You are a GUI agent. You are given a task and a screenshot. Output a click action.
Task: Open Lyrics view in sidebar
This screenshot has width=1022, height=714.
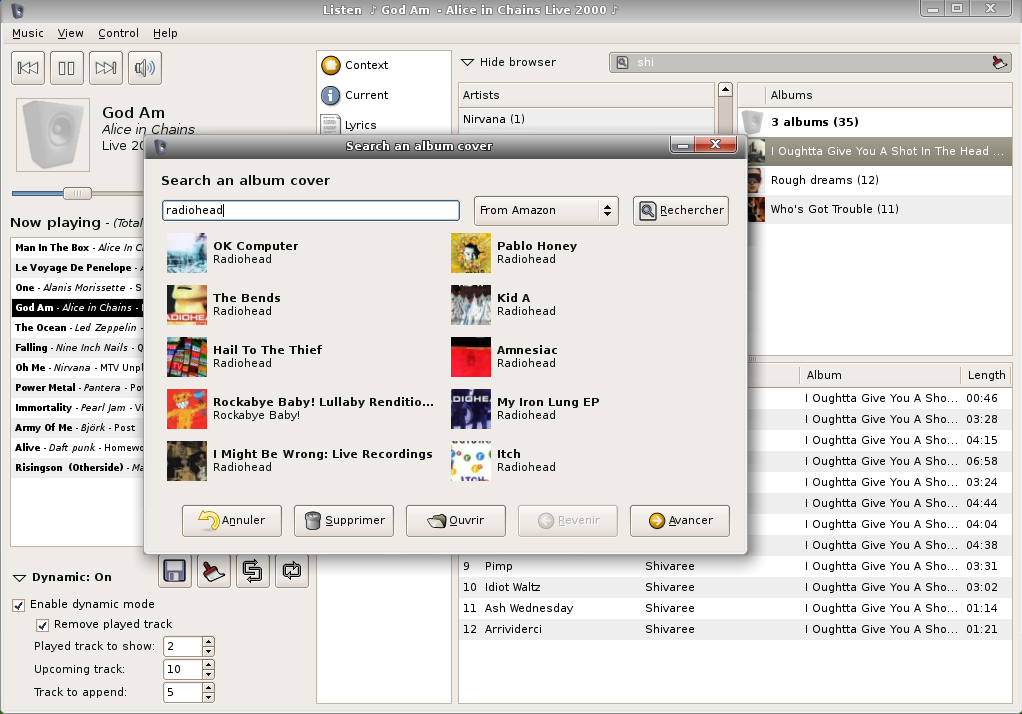pos(349,125)
